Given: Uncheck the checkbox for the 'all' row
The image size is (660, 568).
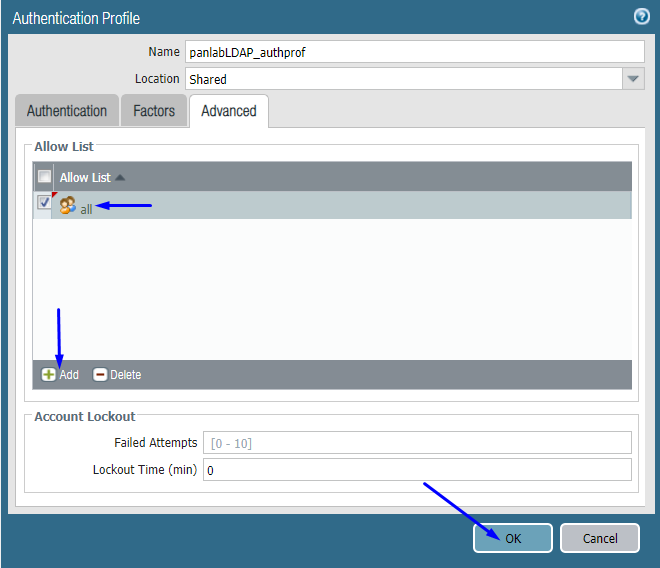Looking at the screenshot, I should tap(44, 202).
